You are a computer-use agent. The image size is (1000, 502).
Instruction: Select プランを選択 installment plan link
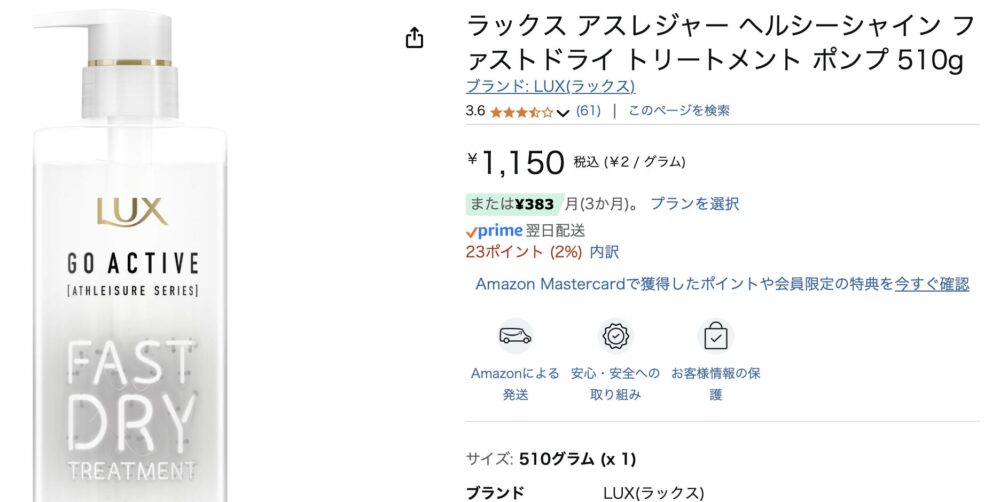(x=695, y=203)
